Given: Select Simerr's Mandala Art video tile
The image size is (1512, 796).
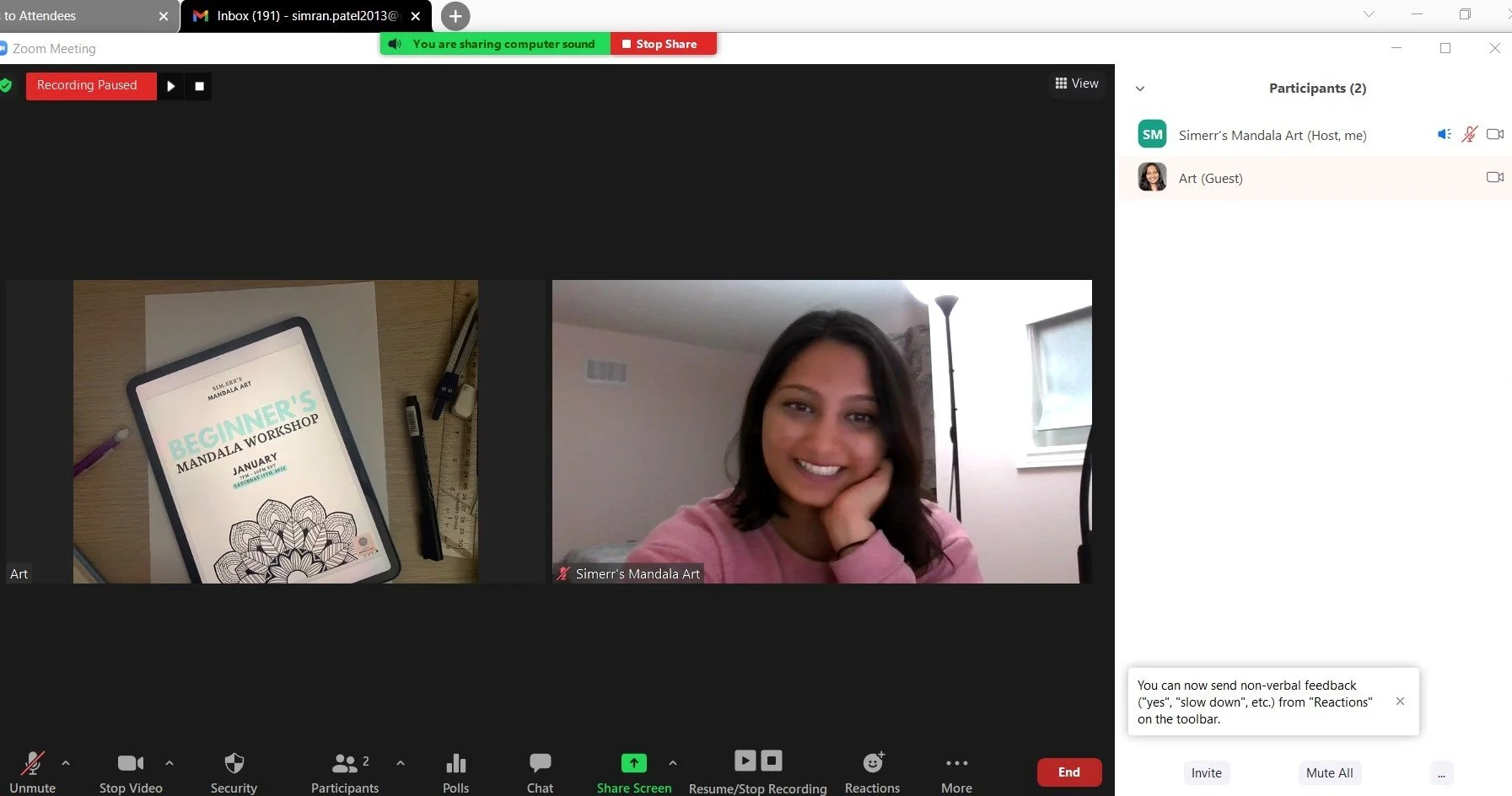Looking at the screenshot, I should point(822,432).
